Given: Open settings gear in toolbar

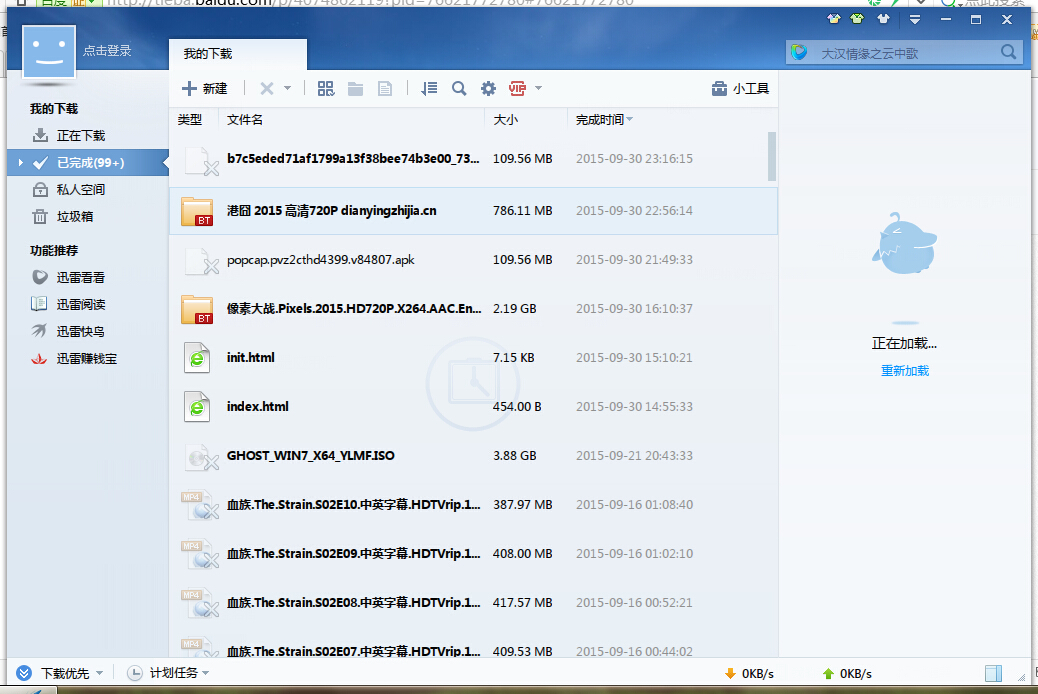Looking at the screenshot, I should click(x=488, y=88).
